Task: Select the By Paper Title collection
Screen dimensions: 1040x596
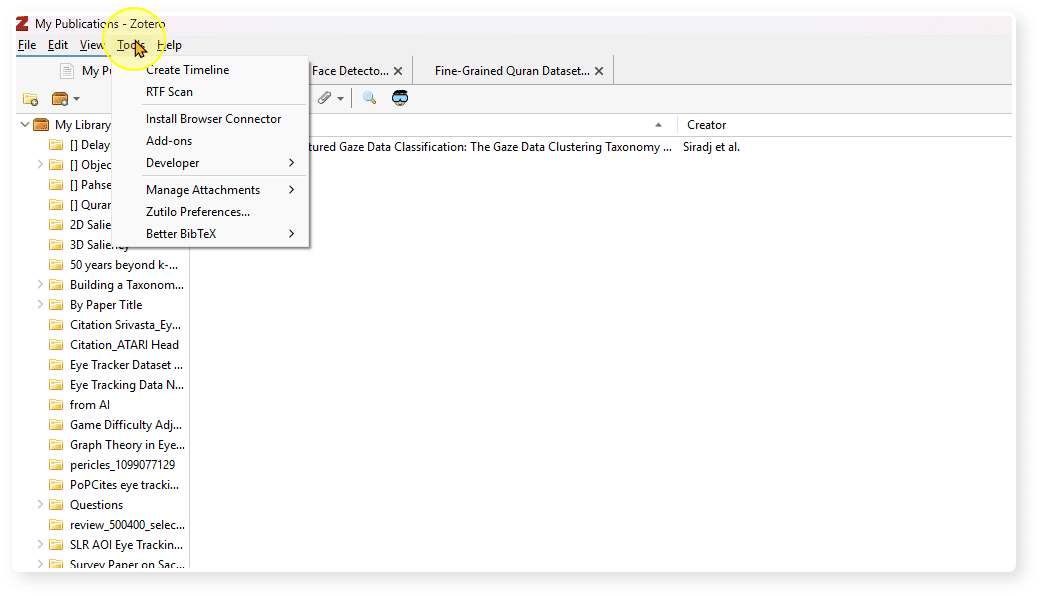Action: pyautogui.click(x=106, y=304)
